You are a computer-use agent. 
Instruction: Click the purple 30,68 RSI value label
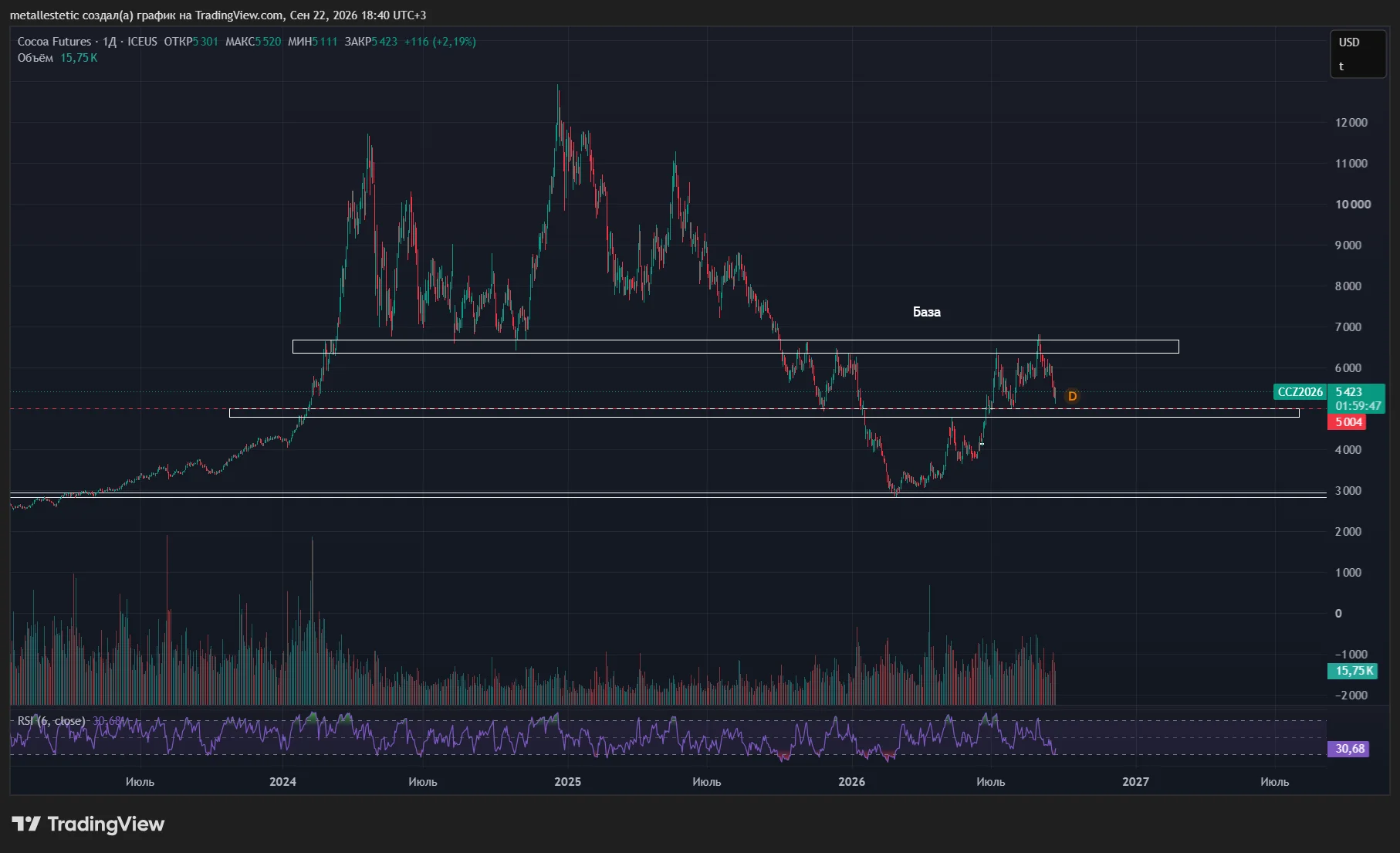(x=1348, y=749)
